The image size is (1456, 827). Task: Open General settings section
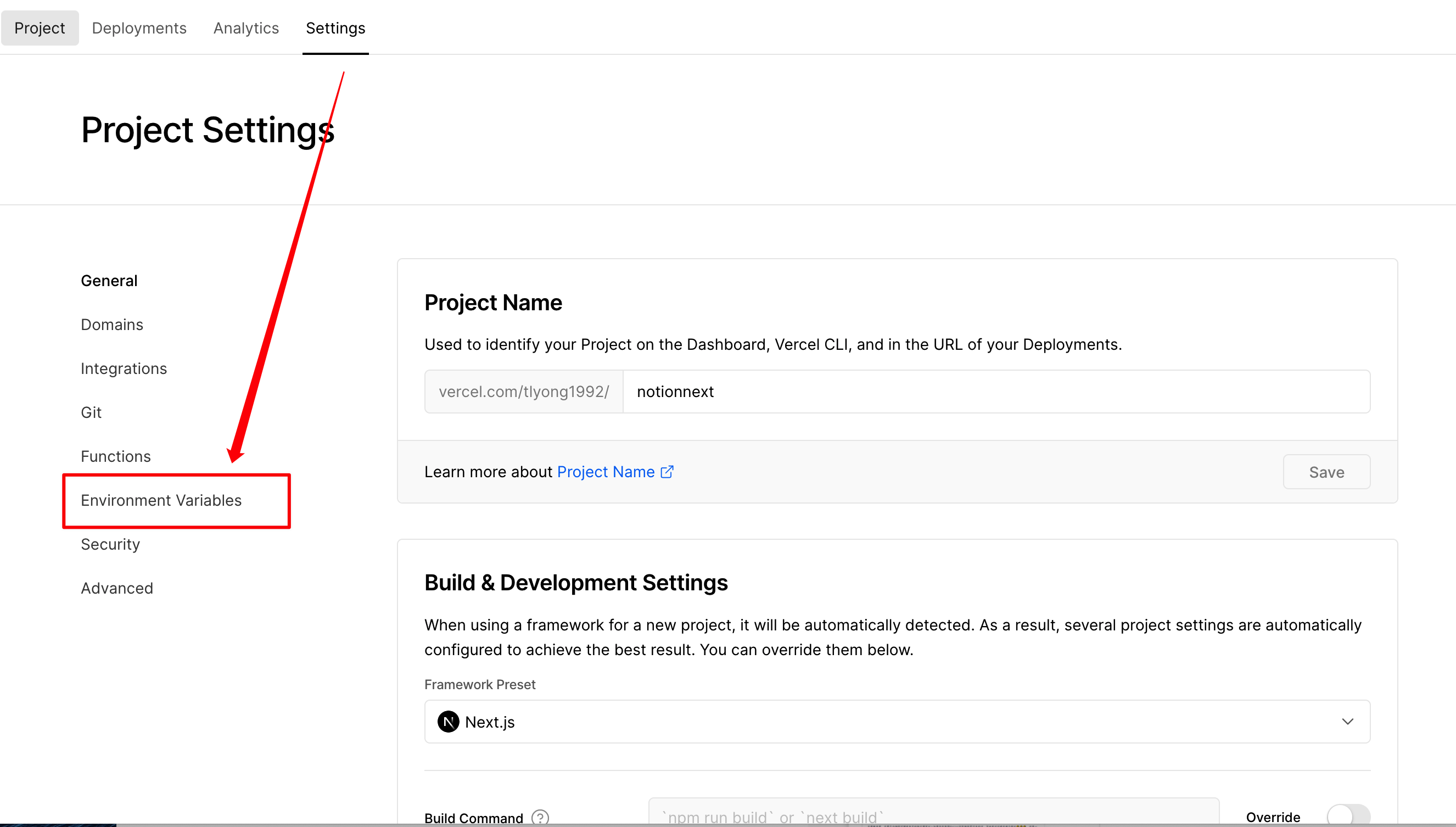coord(109,281)
